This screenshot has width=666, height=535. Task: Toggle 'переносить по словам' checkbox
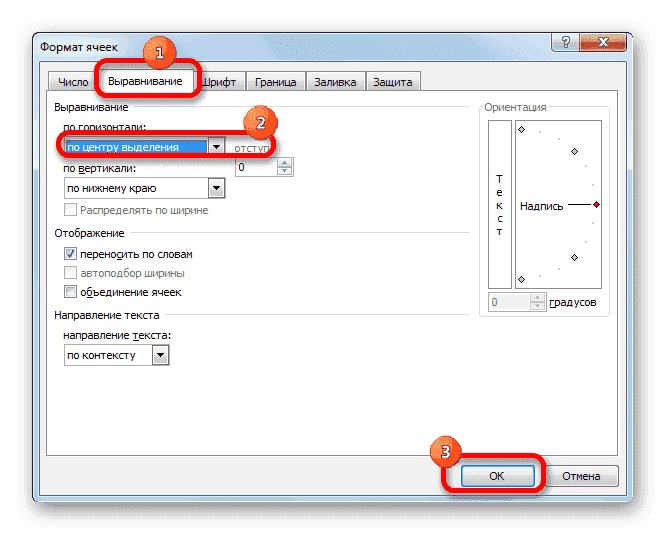[71, 254]
